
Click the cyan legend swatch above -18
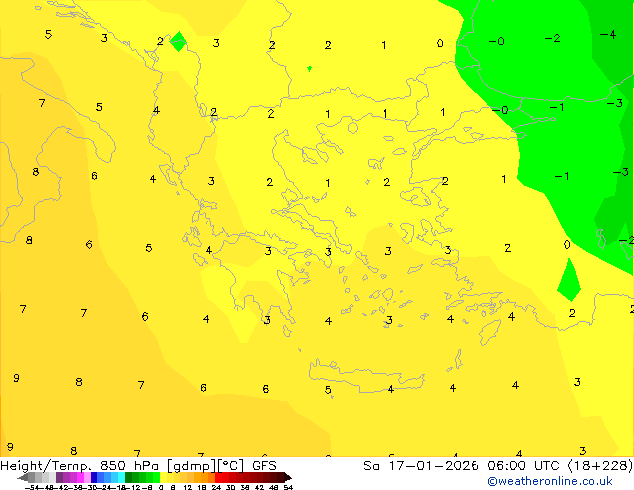click(x=121, y=477)
